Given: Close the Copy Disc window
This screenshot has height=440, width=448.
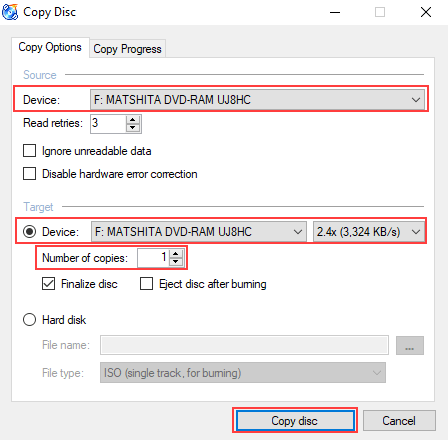Looking at the screenshot, I should pyautogui.click(x=426, y=12).
